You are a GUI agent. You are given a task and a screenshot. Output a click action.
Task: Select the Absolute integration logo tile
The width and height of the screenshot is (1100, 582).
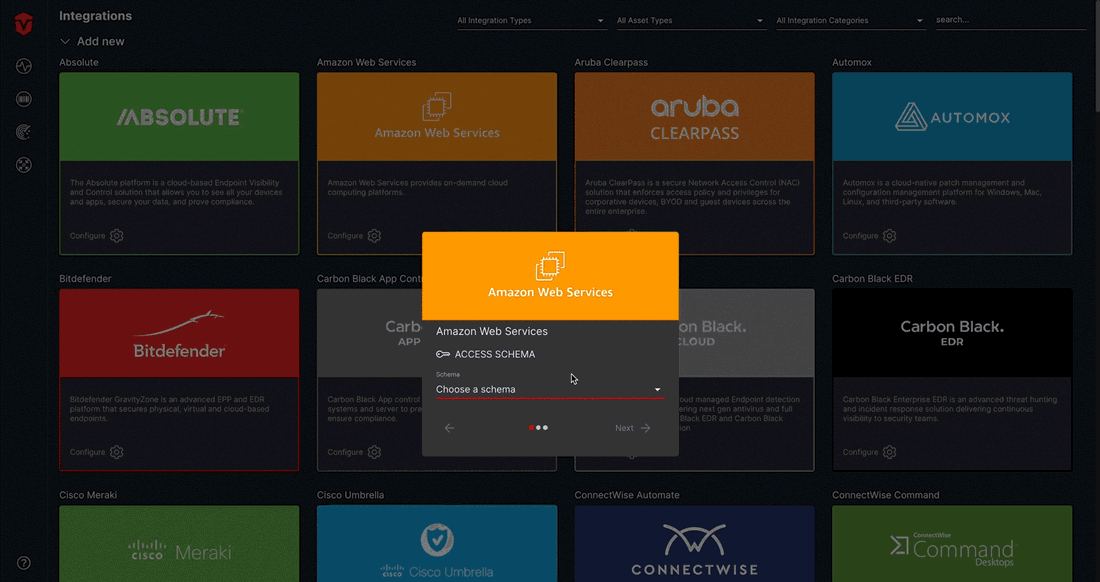pyautogui.click(x=179, y=117)
